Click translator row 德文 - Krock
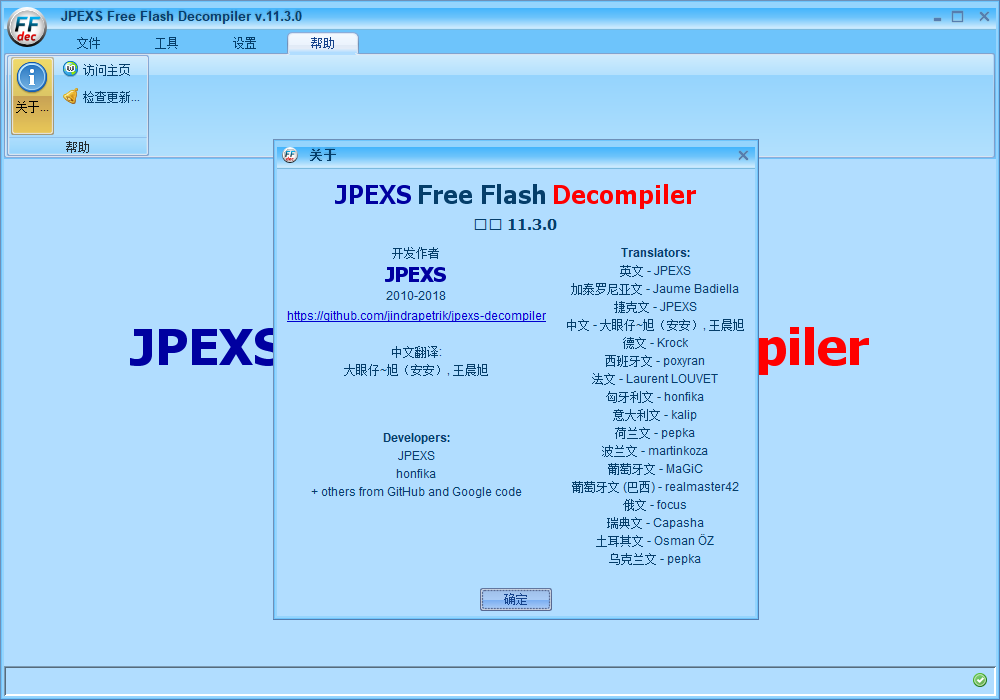The height and width of the screenshot is (700, 1000). 655,343
